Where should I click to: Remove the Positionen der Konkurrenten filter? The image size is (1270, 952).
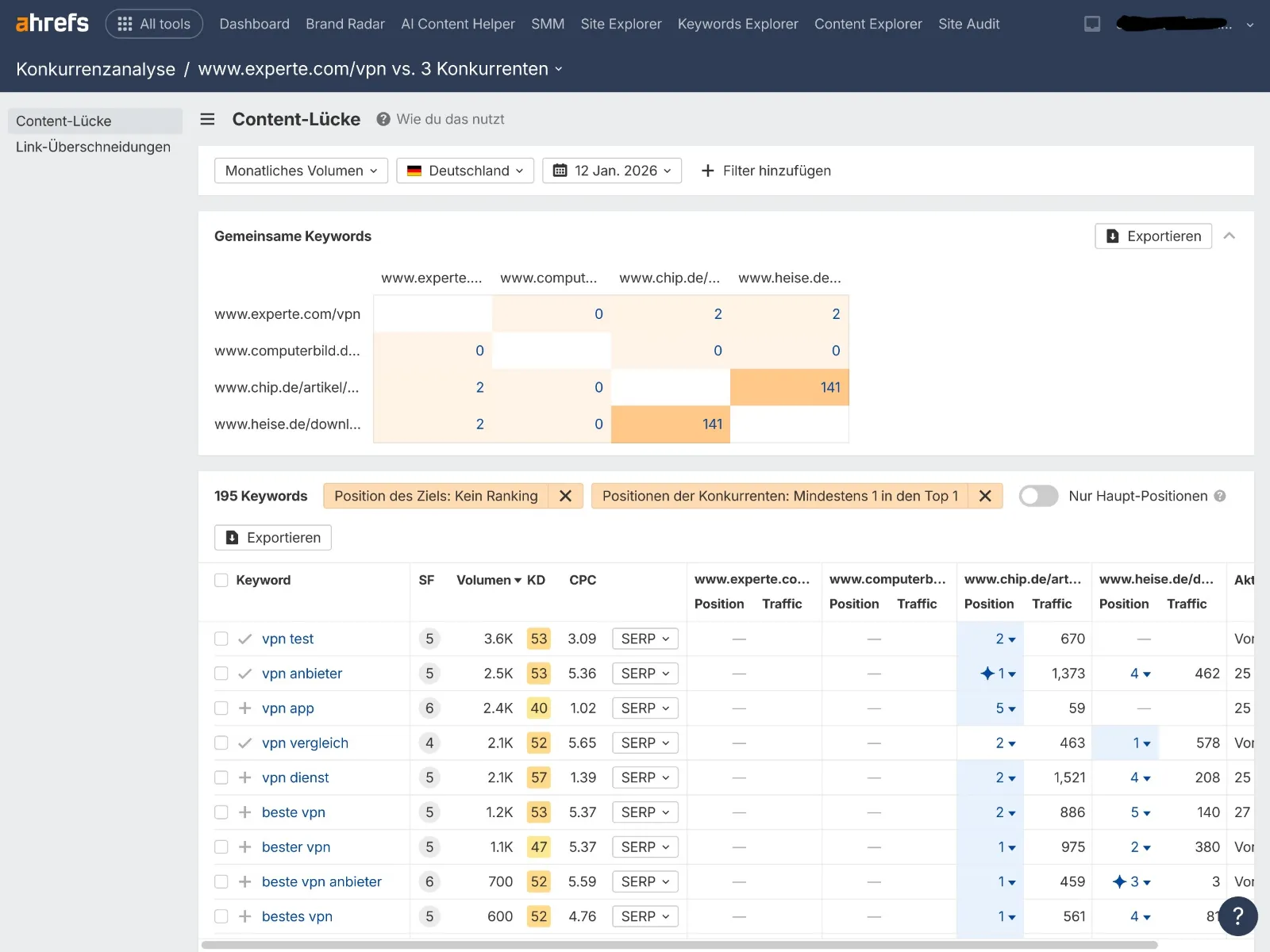[985, 496]
